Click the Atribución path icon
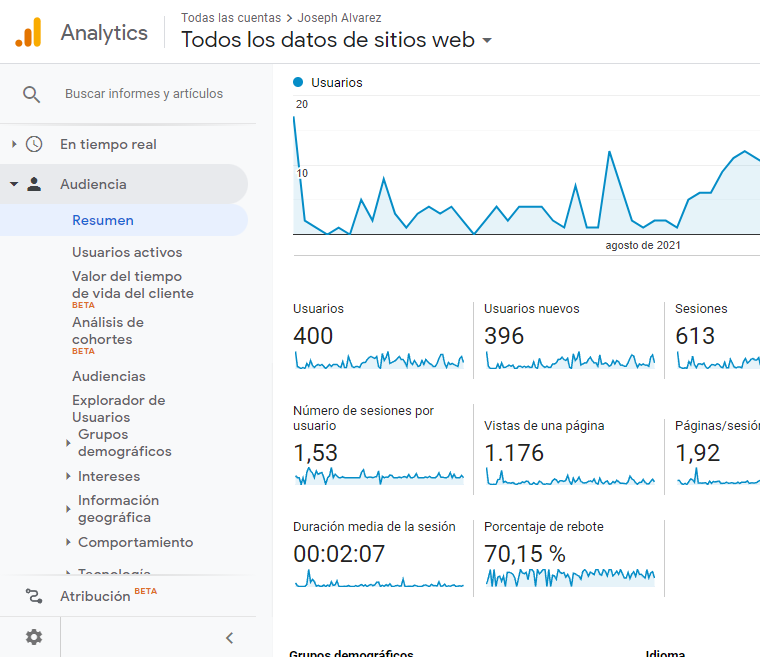 pos(34,596)
